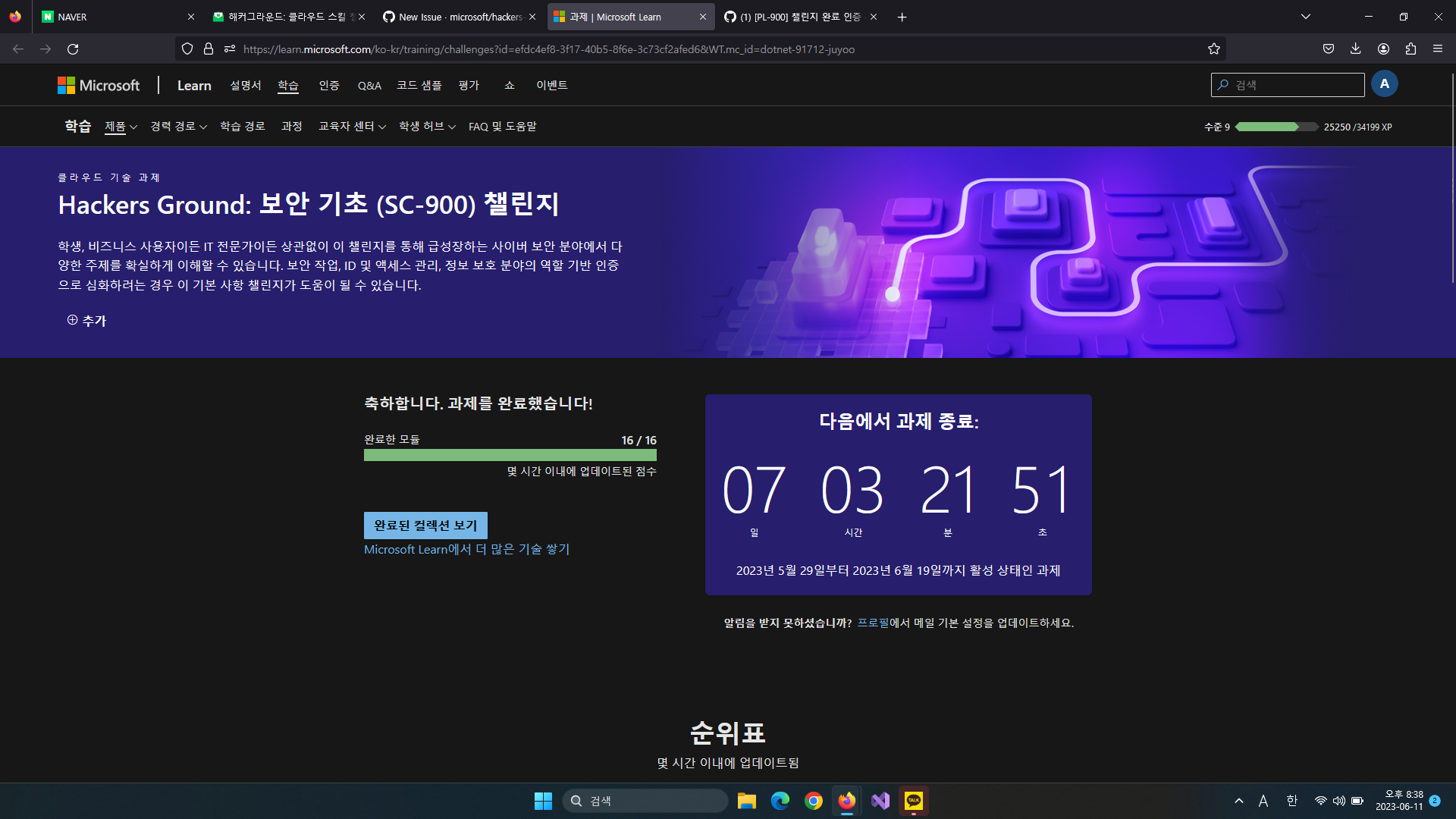
Task: Click the Microsoft logo in the header
Action: pos(99,85)
